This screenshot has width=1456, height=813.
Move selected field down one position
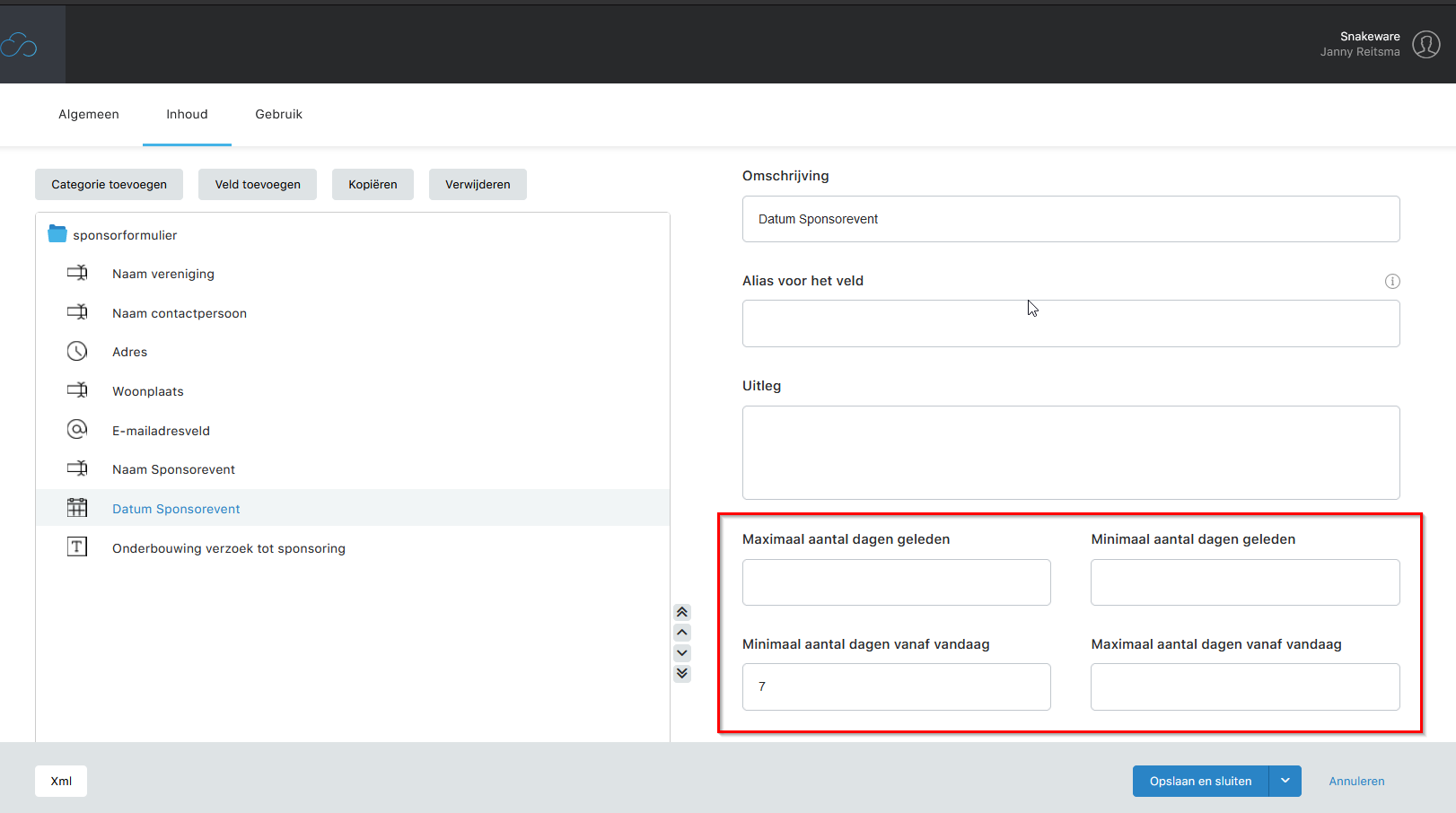(x=682, y=652)
